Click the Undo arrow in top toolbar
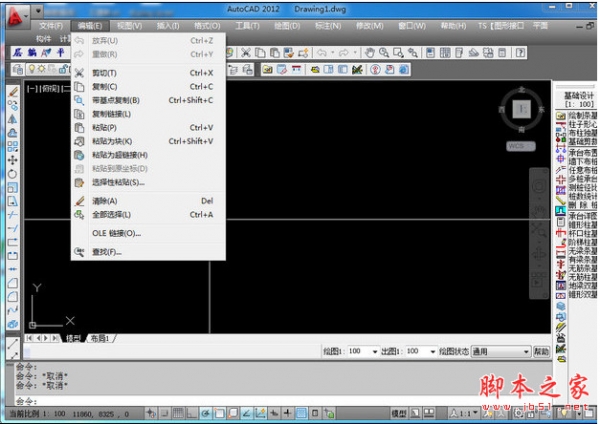 coord(321,52)
